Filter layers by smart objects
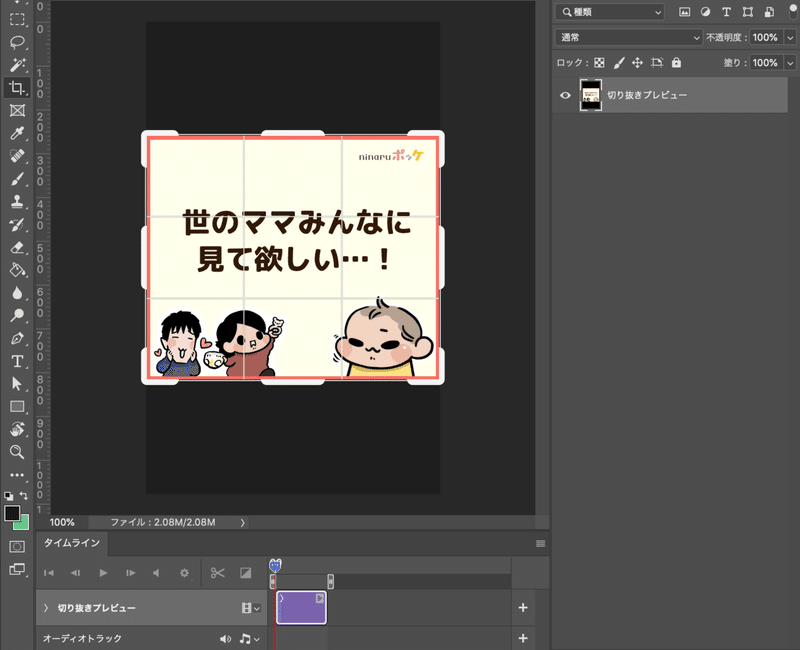 769,12
